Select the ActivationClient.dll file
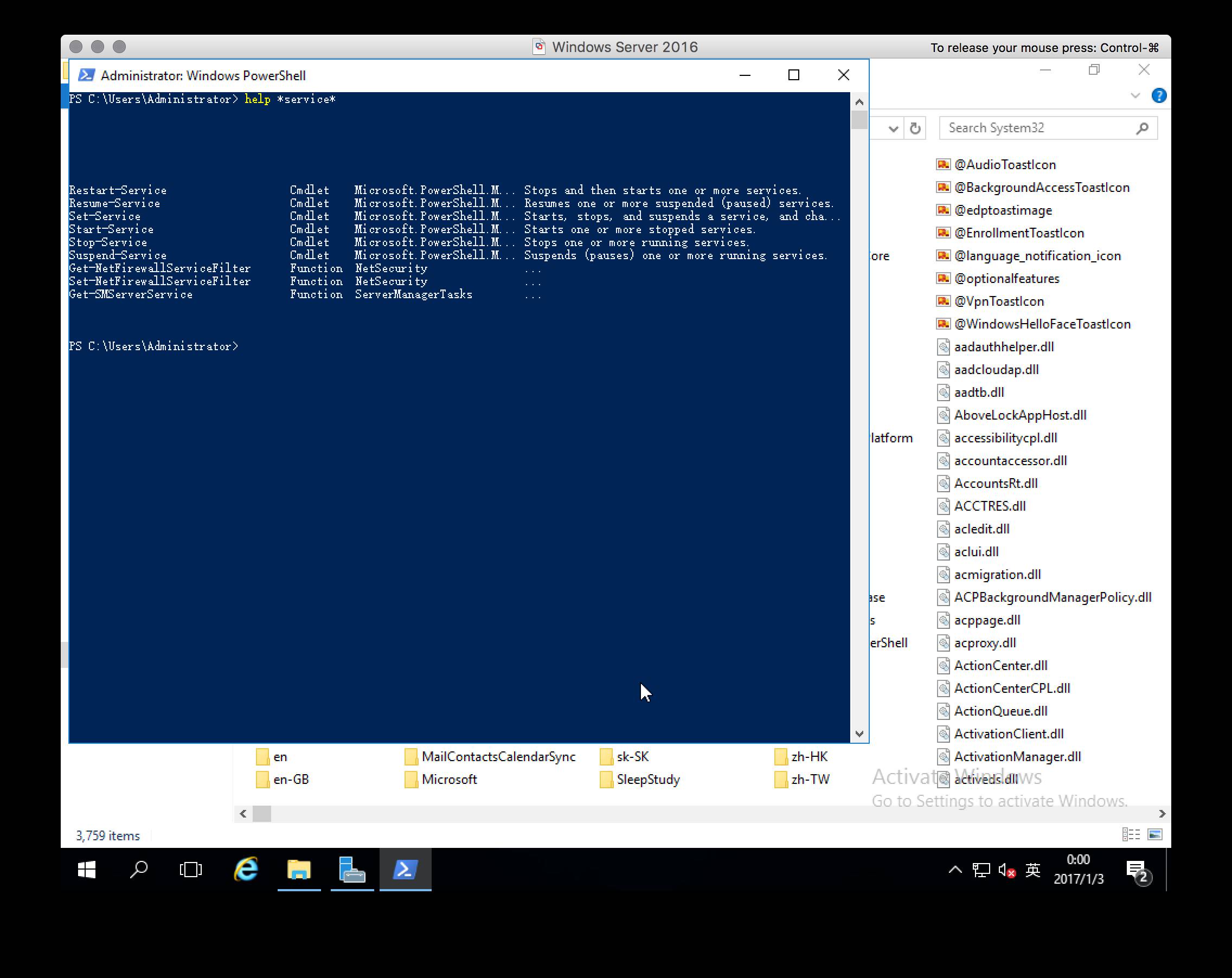This screenshot has width=1232, height=978. coord(1000,733)
